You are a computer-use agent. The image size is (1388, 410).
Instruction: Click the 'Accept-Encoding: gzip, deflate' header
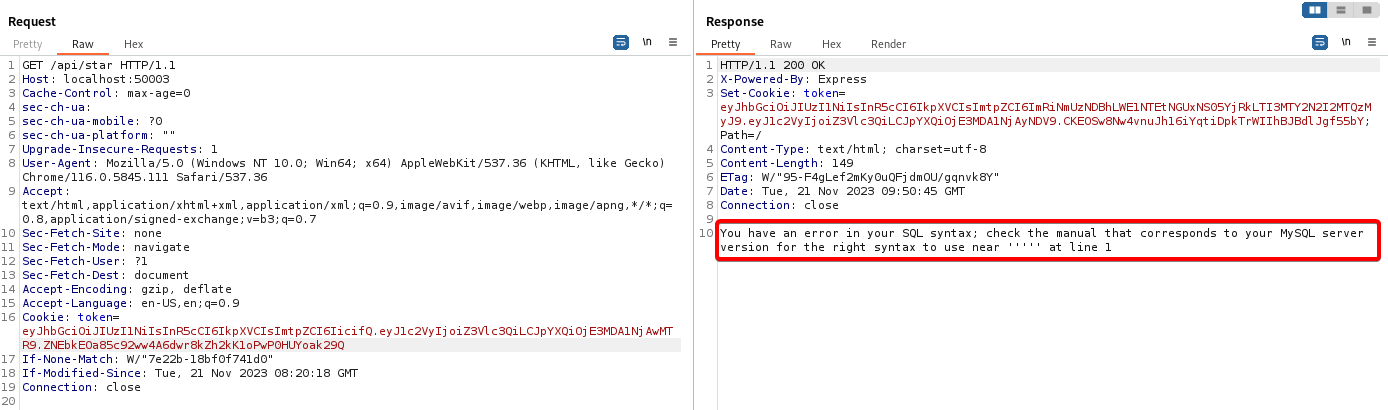tap(127, 289)
